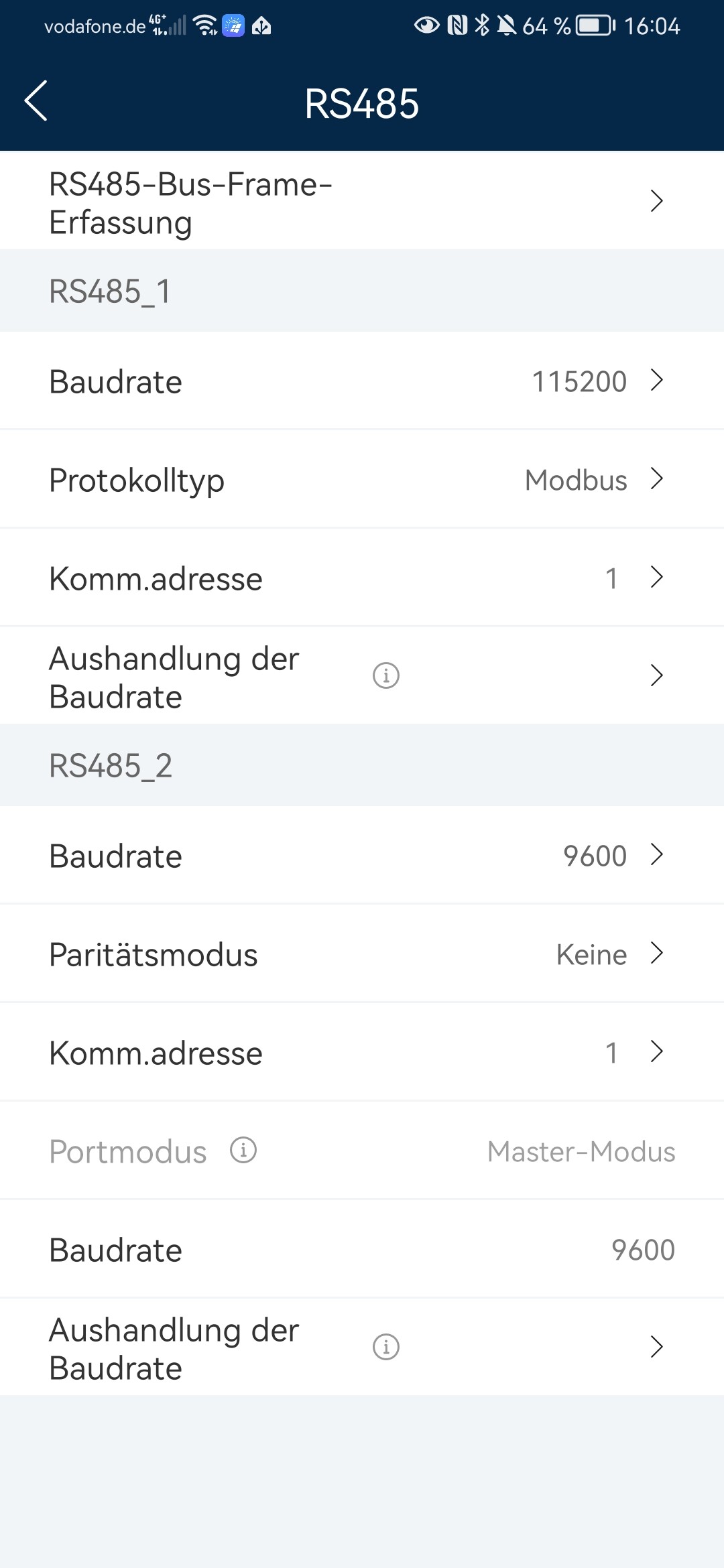The width and height of the screenshot is (724, 1568).
Task: Tap the back arrow in header
Action: pyautogui.click(x=36, y=101)
